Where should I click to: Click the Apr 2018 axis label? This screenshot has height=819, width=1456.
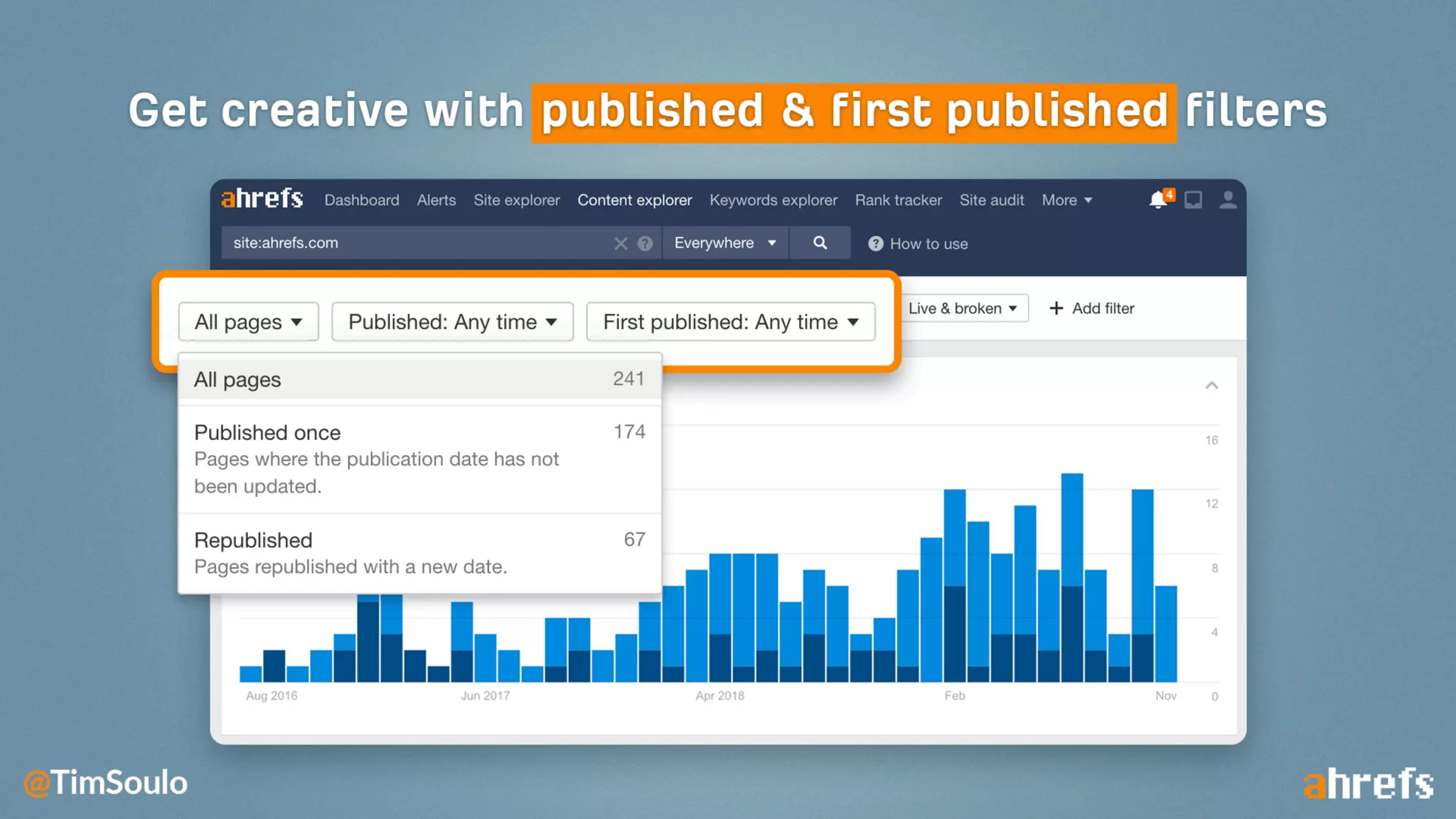click(719, 695)
